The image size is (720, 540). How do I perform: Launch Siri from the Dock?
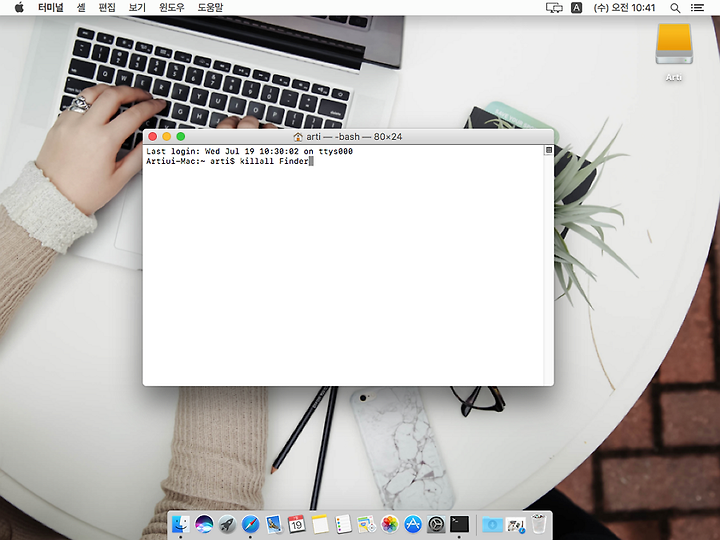[204, 524]
